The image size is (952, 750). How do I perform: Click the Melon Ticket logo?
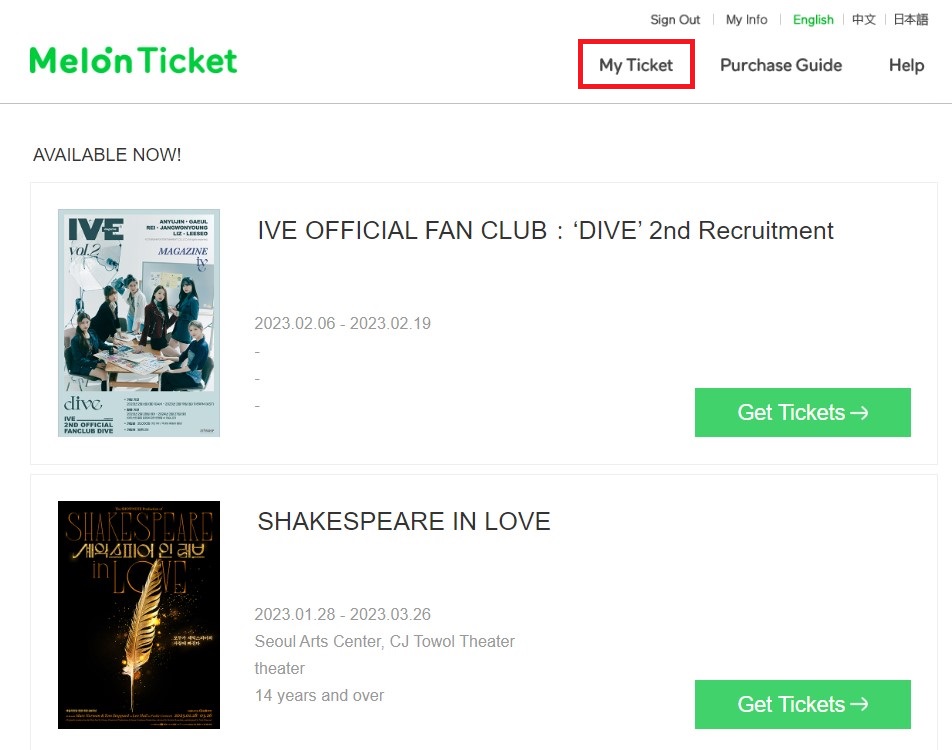pos(133,61)
